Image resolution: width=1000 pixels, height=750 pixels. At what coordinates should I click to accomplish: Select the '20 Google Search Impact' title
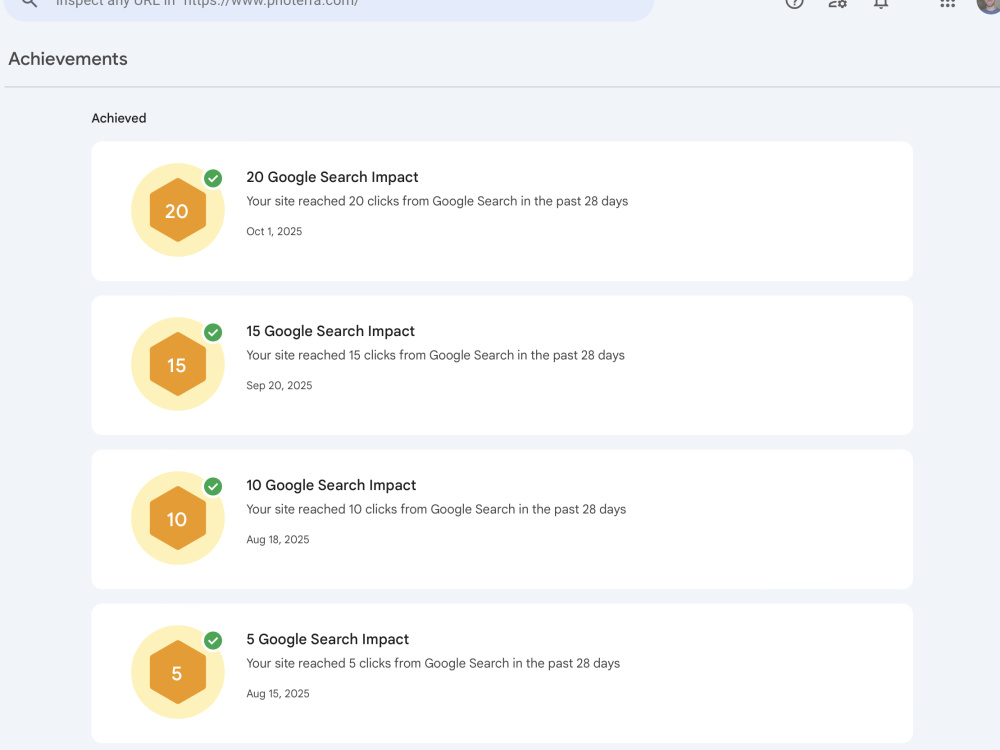click(x=332, y=177)
